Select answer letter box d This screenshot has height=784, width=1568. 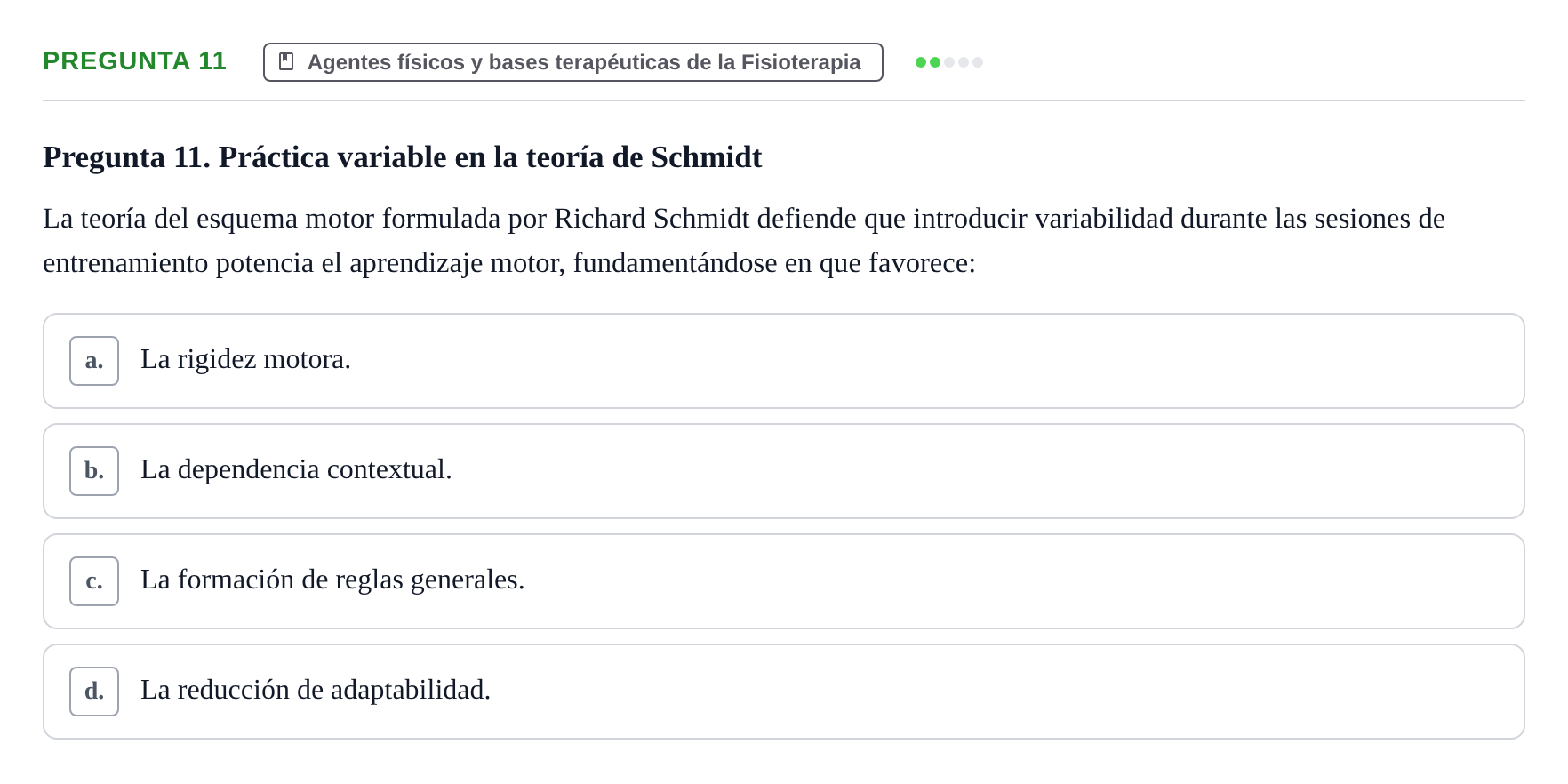pos(94,692)
